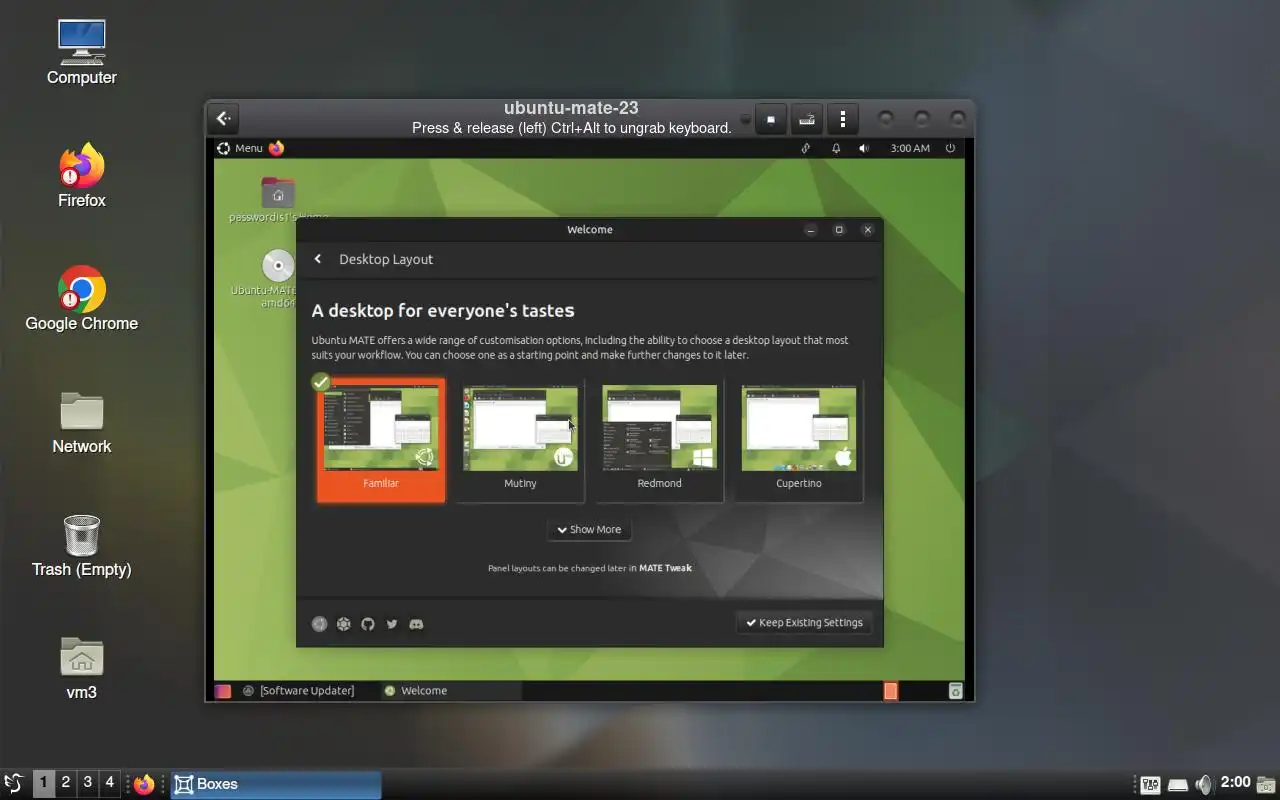This screenshot has height=800, width=1280.
Task: Open the guest notification bell
Action: [836, 148]
